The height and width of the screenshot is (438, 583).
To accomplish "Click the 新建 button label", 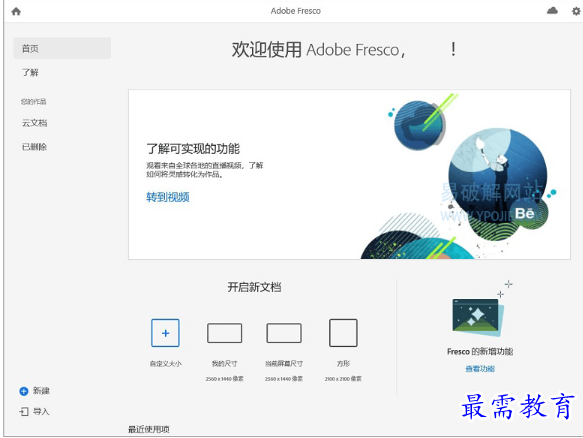I will (41, 391).
